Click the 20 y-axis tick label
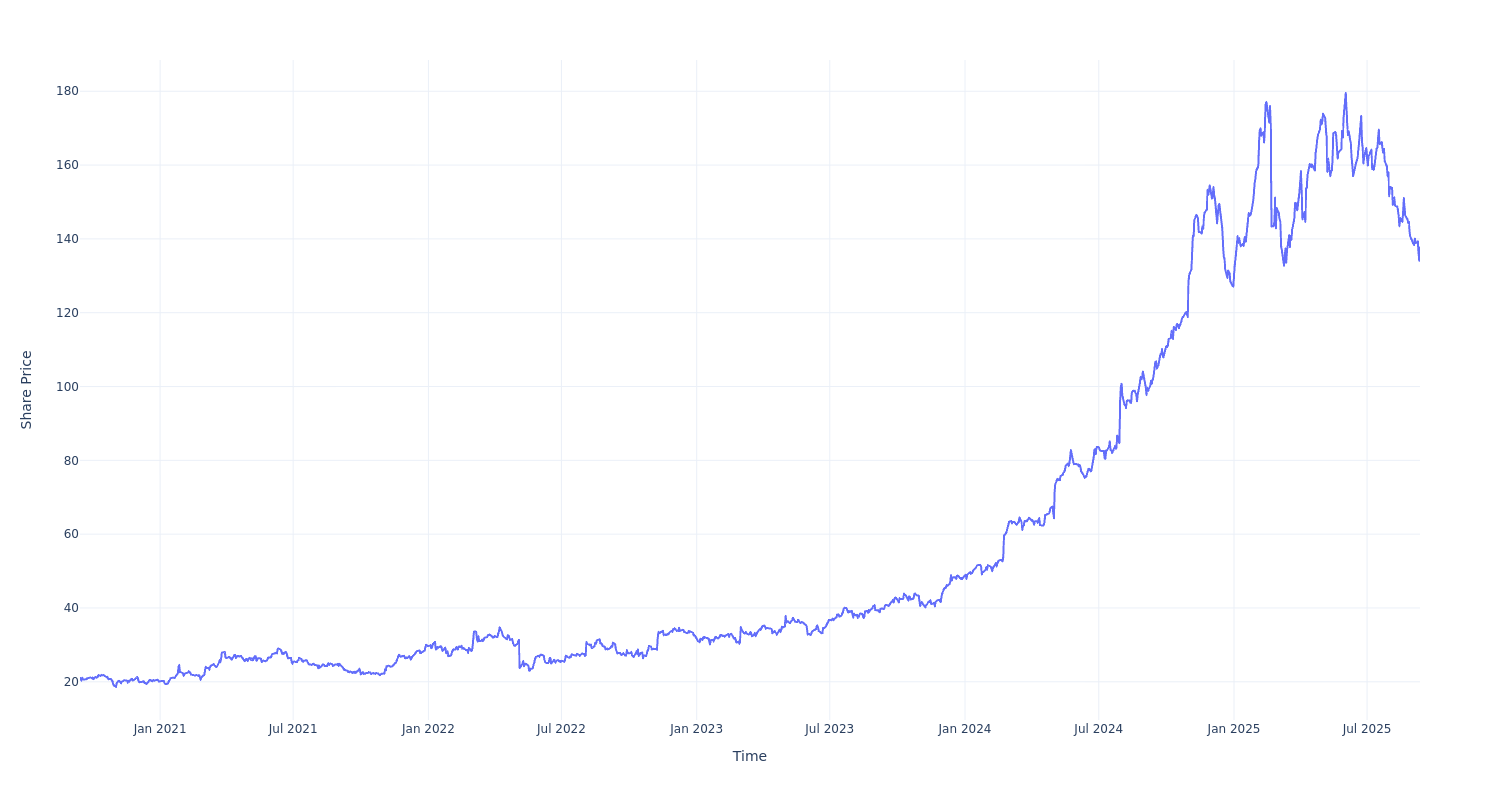This screenshot has width=1500, height=800. coord(71,682)
